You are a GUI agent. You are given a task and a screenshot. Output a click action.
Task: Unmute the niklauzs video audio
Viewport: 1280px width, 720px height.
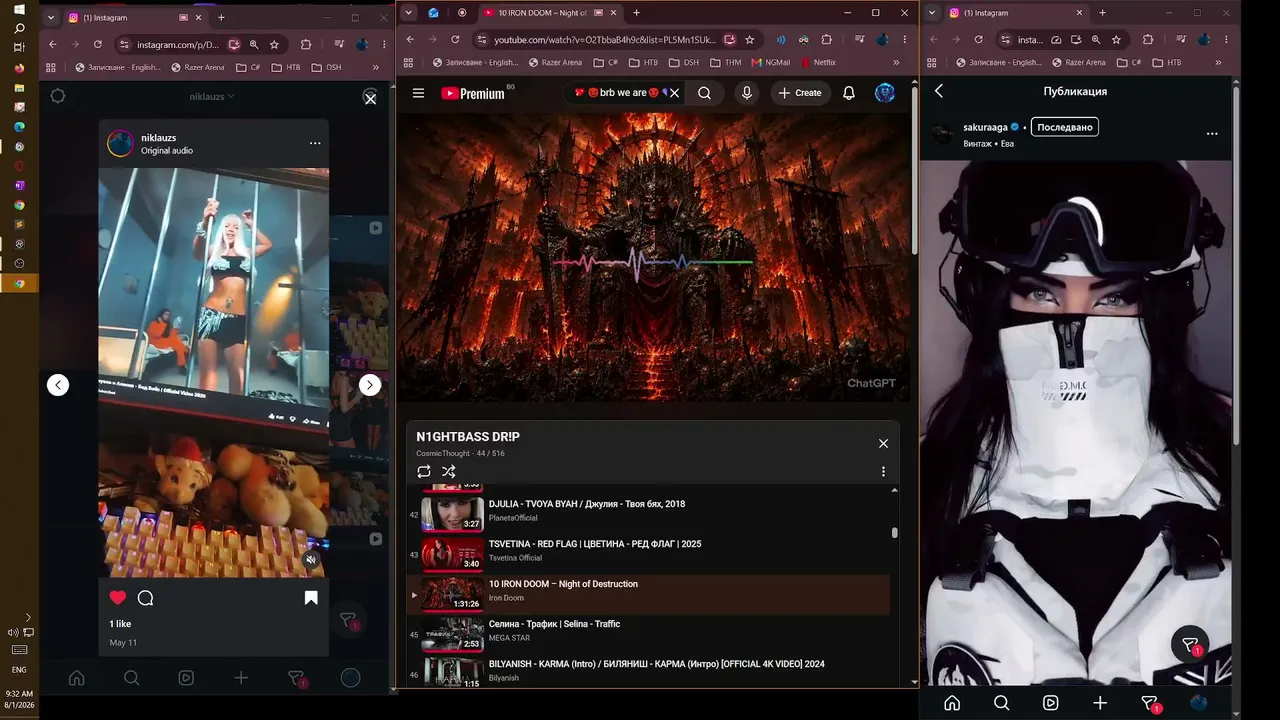click(311, 560)
